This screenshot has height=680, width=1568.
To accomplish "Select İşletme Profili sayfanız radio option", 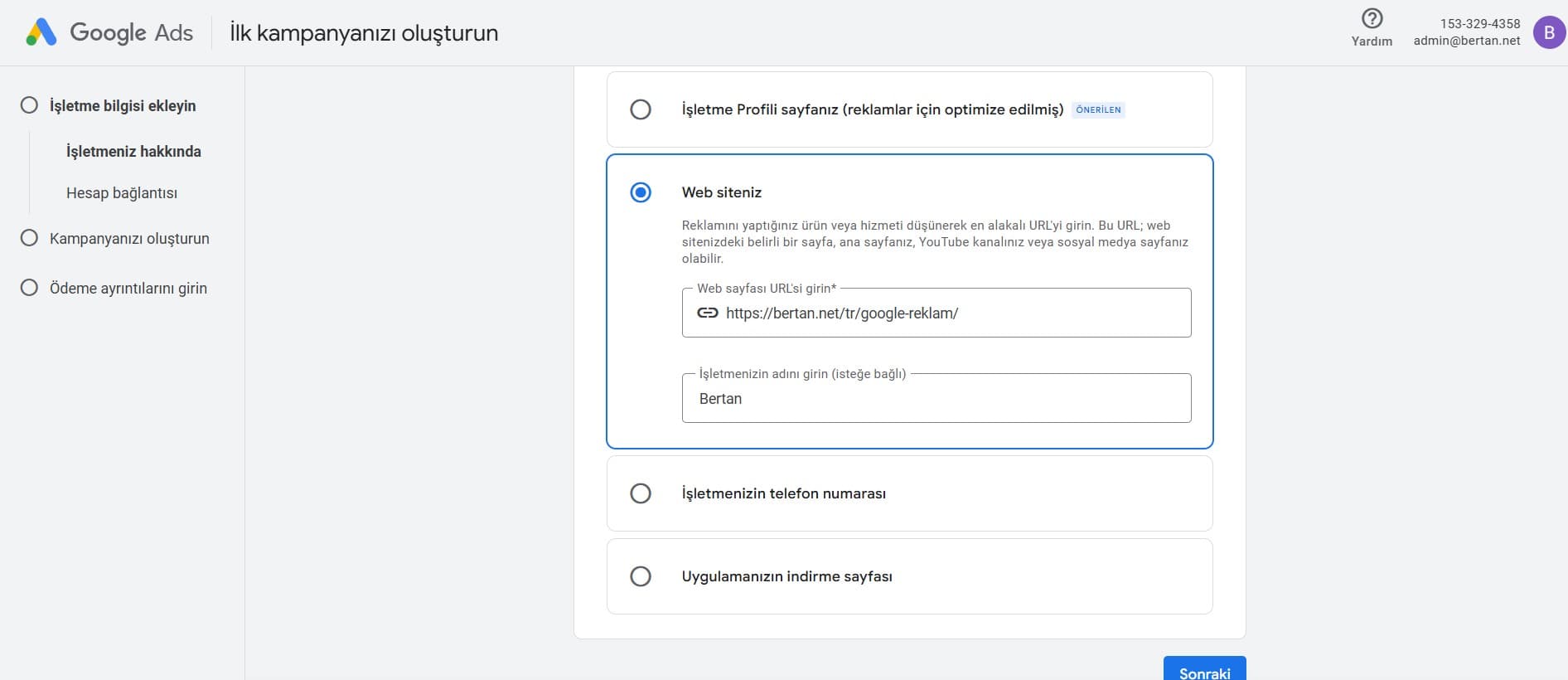I will [641, 109].
